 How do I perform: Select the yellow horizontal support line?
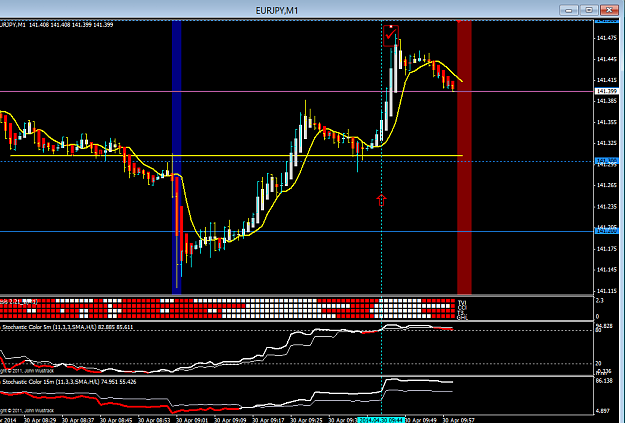[x=236, y=155]
